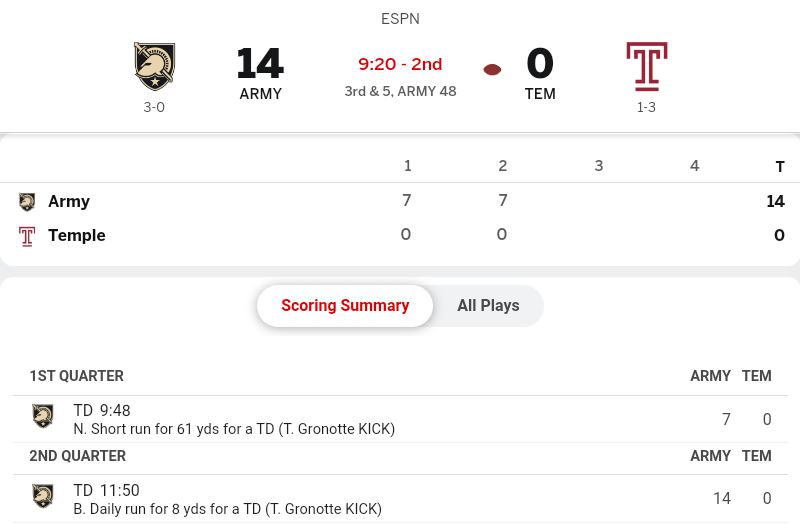This screenshot has height=524, width=800.
Task: Click the 3rd & 5, ARMY 48 down text
Action: point(400,90)
